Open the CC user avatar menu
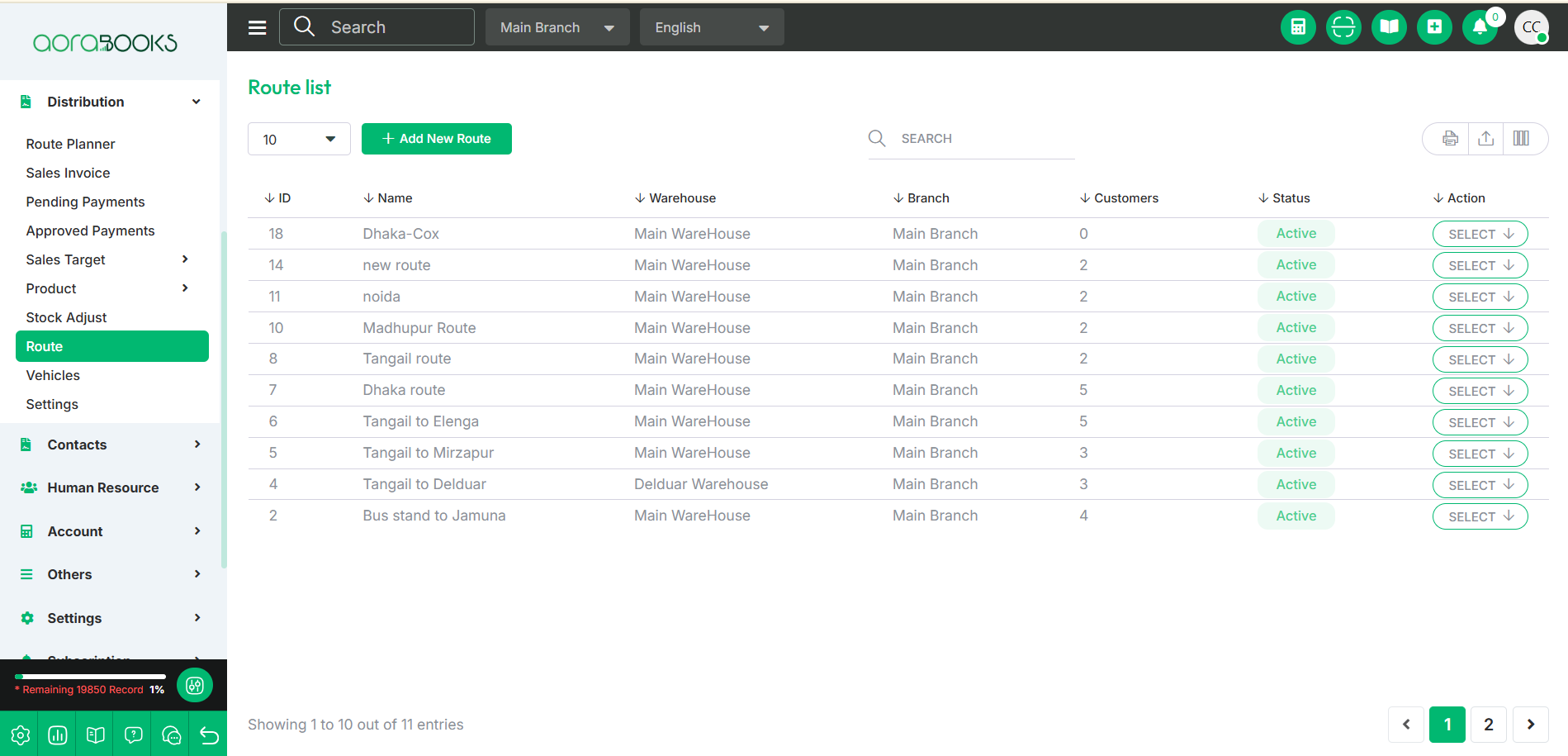Viewport: 1568px width, 756px height. pos(1531,27)
